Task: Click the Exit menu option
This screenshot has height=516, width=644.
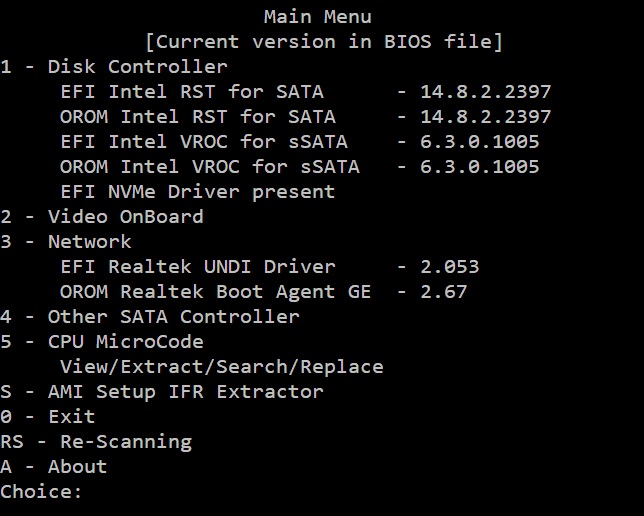Action: pyautogui.click(x=48, y=416)
